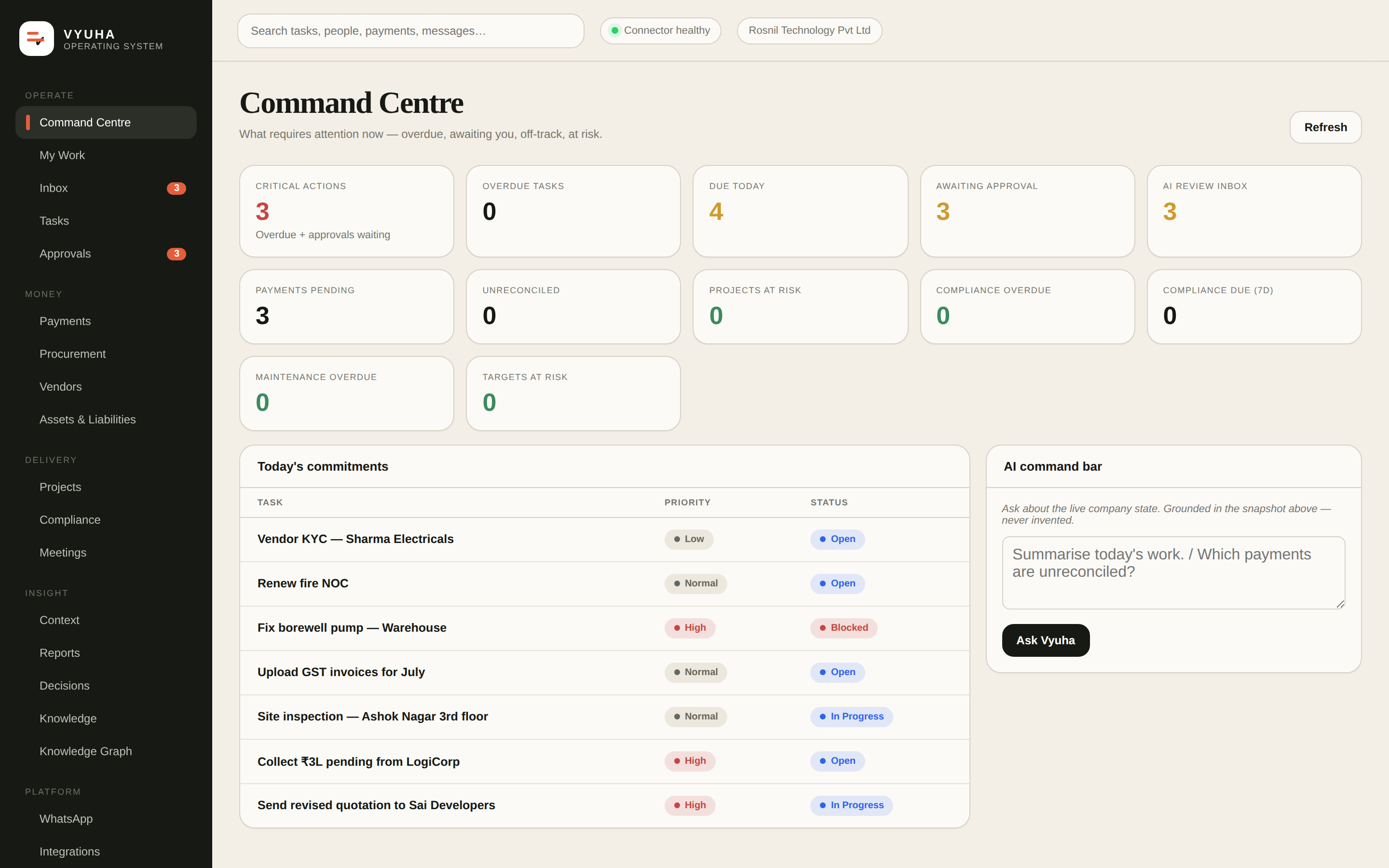Click the Vyuha logo icon

click(37, 39)
